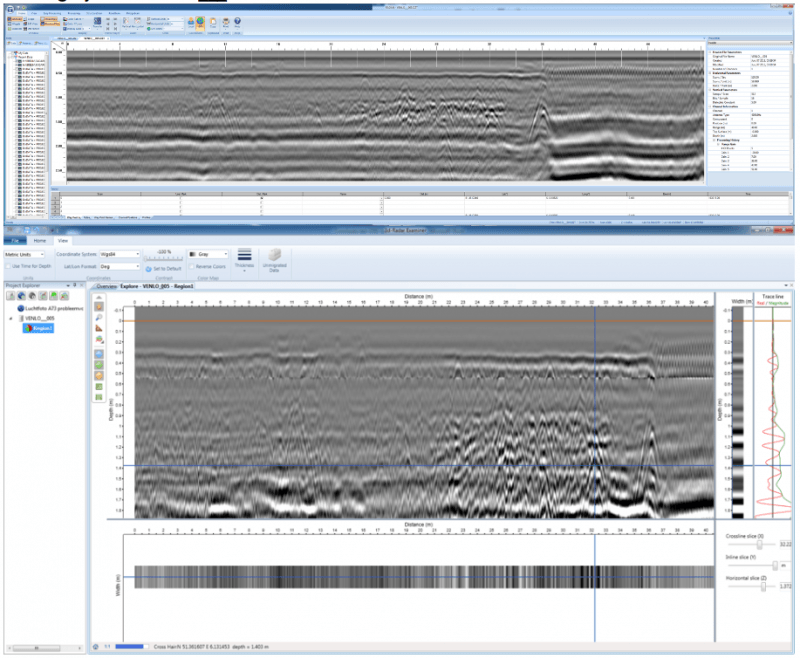
Task: Click the green tree icon in Project Explorer toolbar
Action: point(53,294)
